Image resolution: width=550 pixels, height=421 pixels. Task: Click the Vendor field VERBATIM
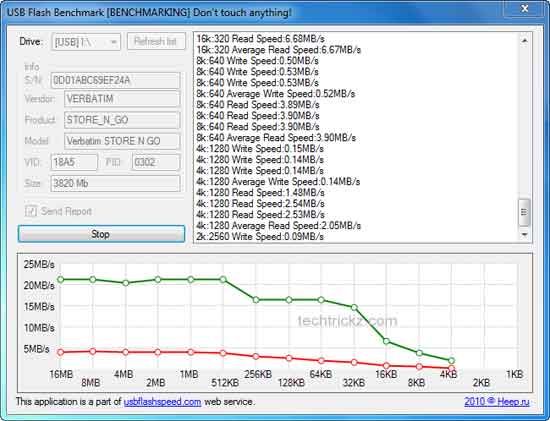(x=122, y=99)
